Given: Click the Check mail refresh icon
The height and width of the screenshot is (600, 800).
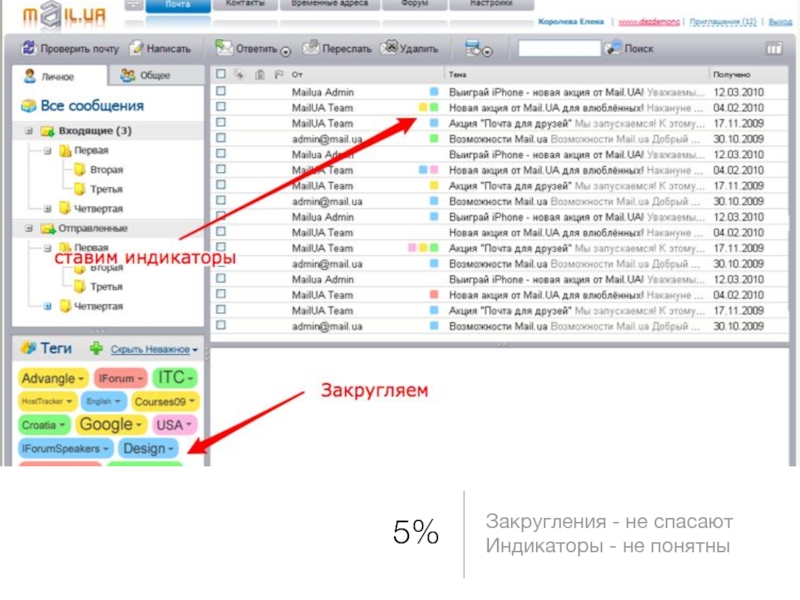Looking at the screenshot, I should [29, 48].
